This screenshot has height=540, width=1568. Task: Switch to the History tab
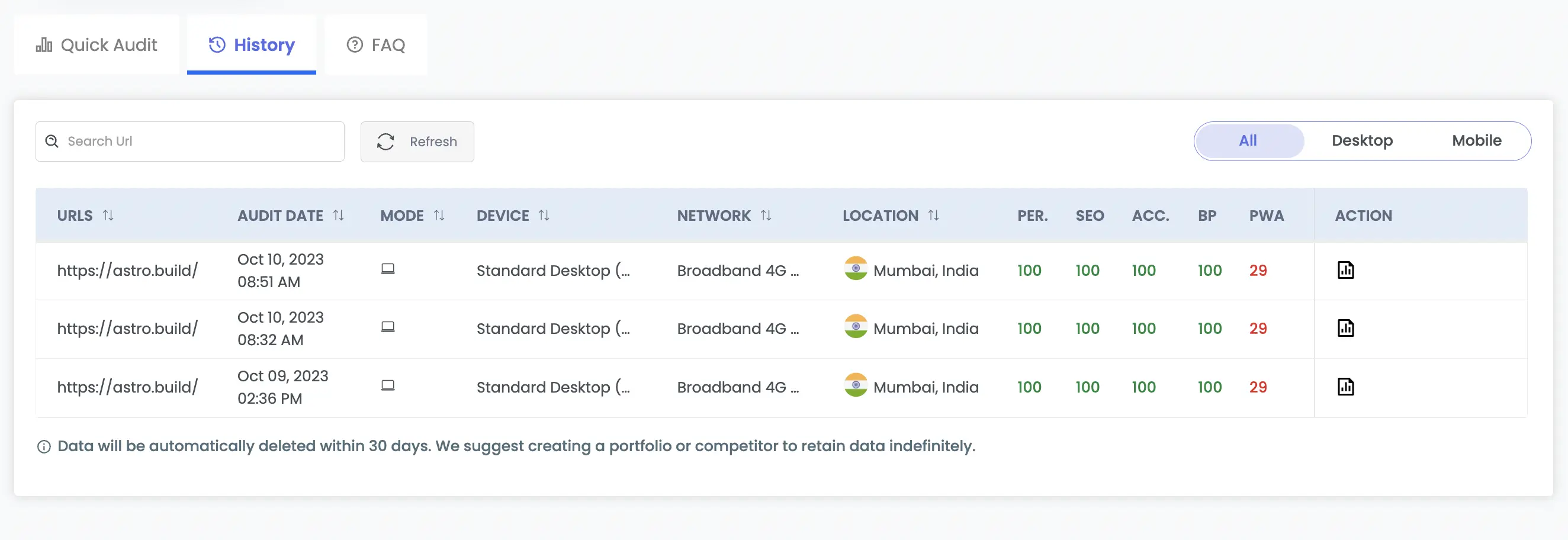[252, 44]
